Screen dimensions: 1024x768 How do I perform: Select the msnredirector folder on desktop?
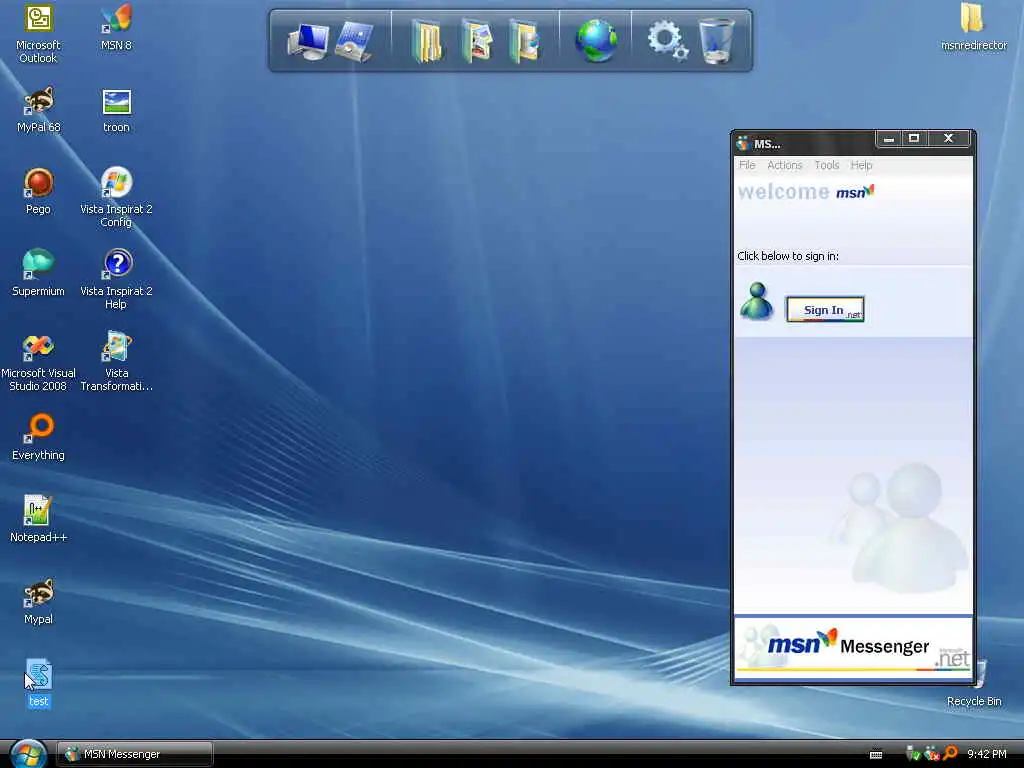973,27
